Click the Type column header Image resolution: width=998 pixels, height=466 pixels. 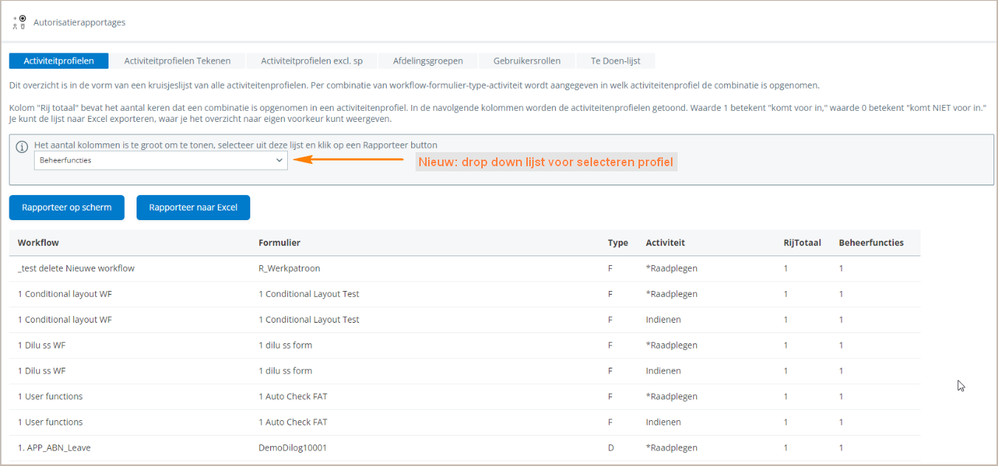[x=618, y=243]
